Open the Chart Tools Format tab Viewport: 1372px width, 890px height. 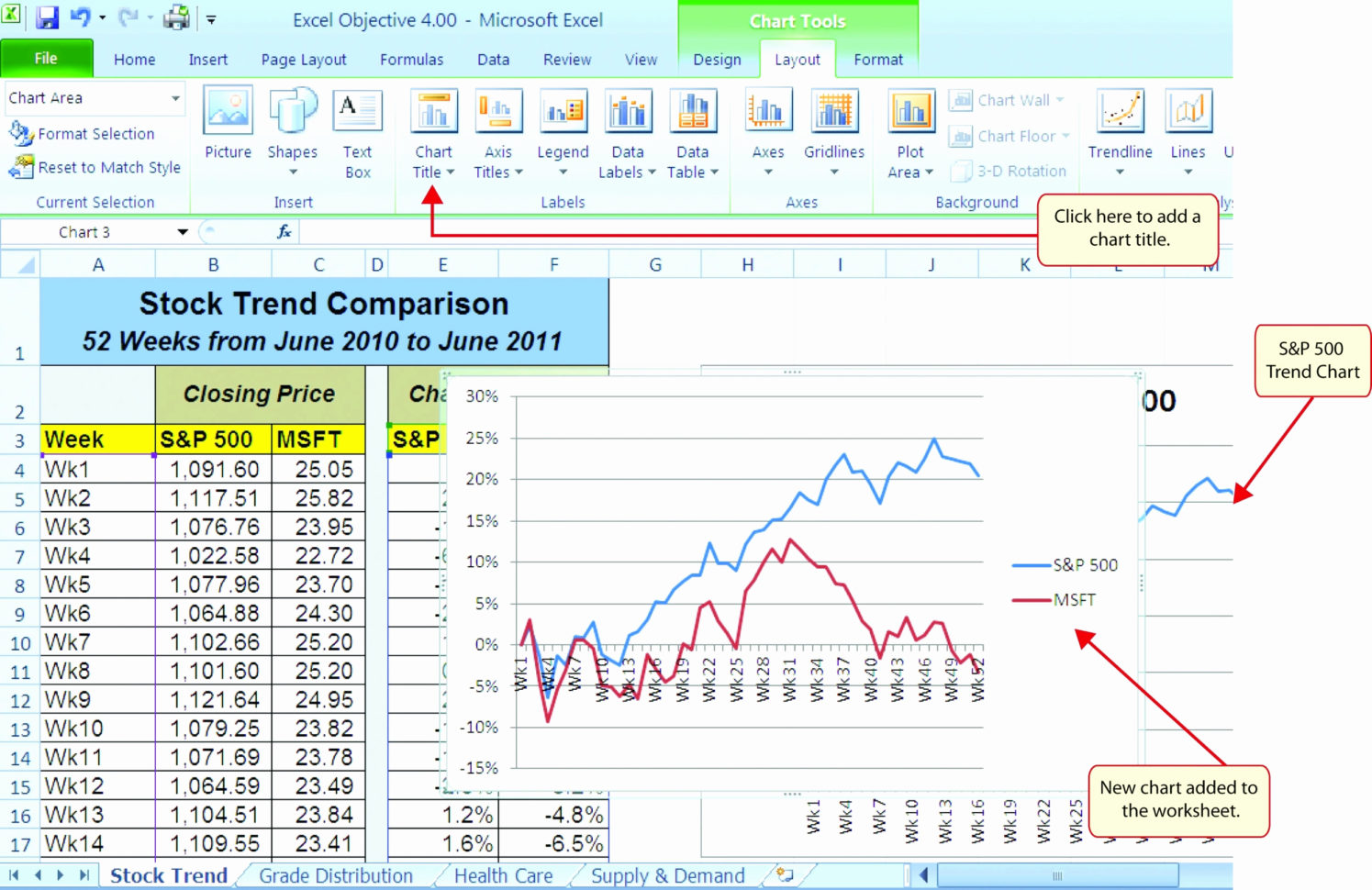(x=878, y=60)
